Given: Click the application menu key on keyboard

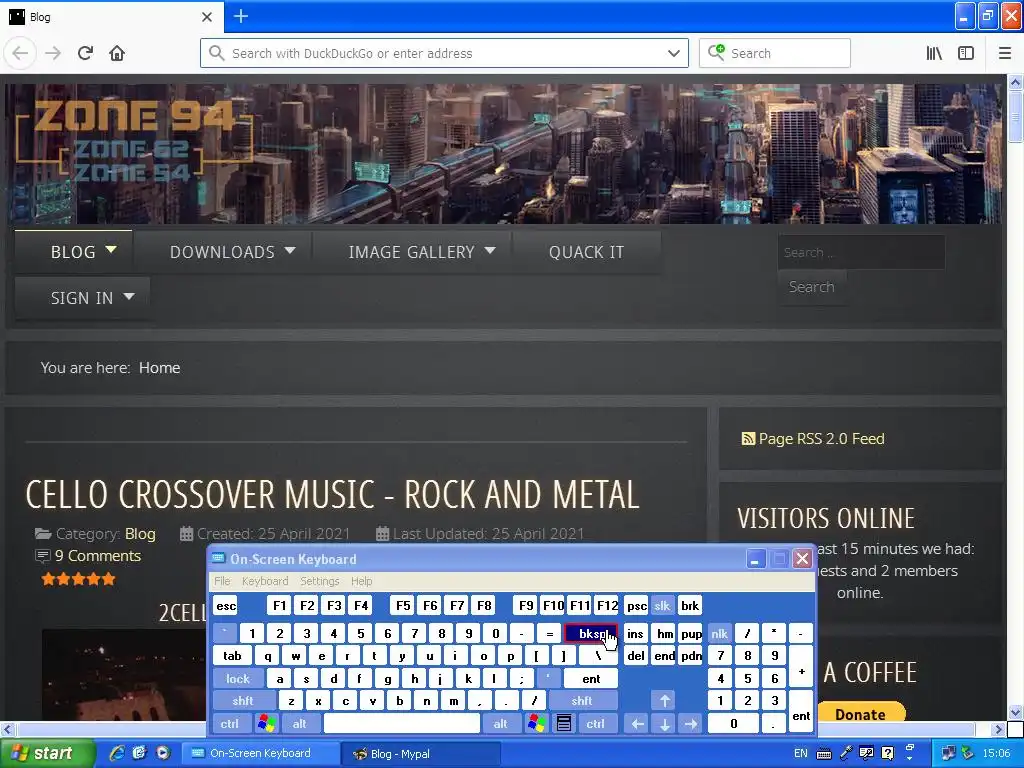Looking at the screenshot, I should pos(564,724).
